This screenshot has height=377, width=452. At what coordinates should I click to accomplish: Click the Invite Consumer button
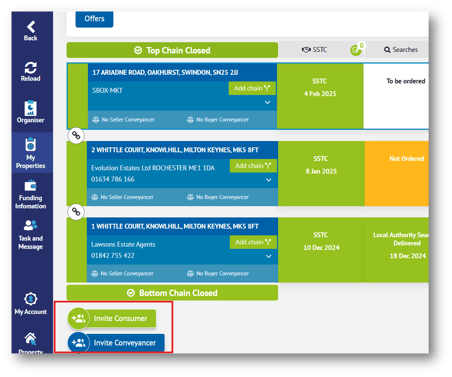tap(112, 318)
